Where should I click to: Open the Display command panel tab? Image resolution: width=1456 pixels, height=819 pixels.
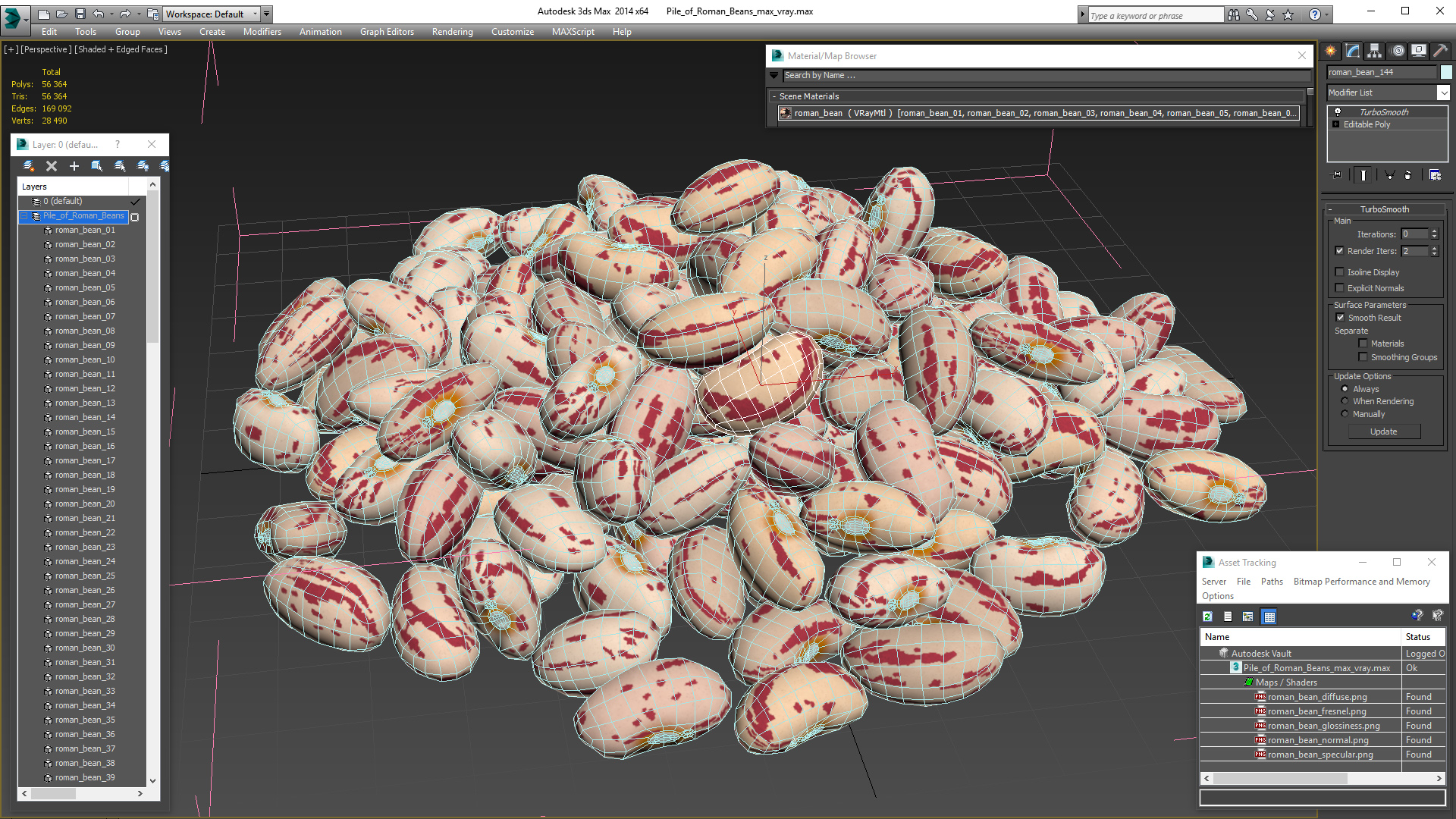coord(1419,51)
